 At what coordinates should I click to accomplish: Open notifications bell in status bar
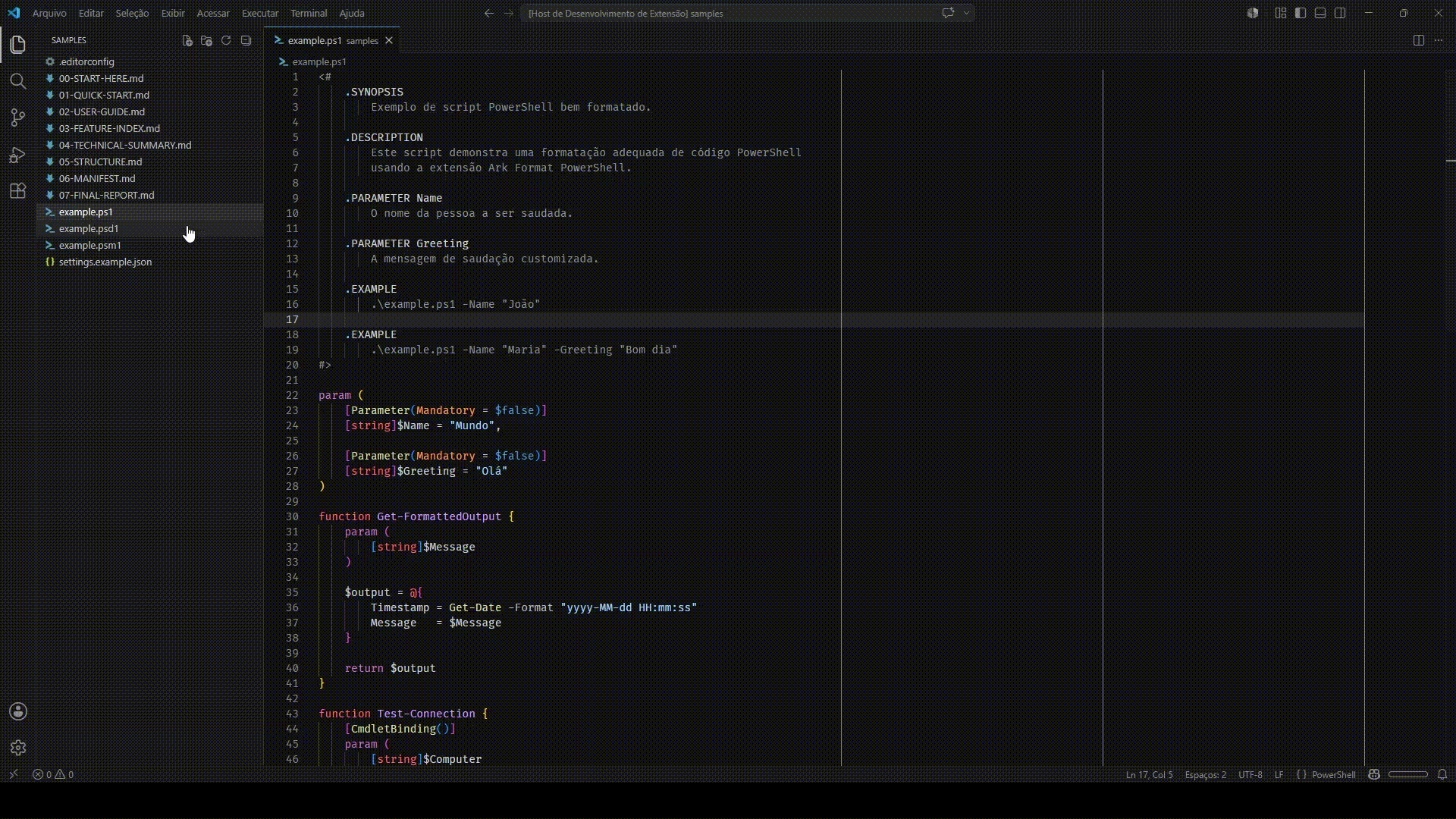pos(1442,774)
